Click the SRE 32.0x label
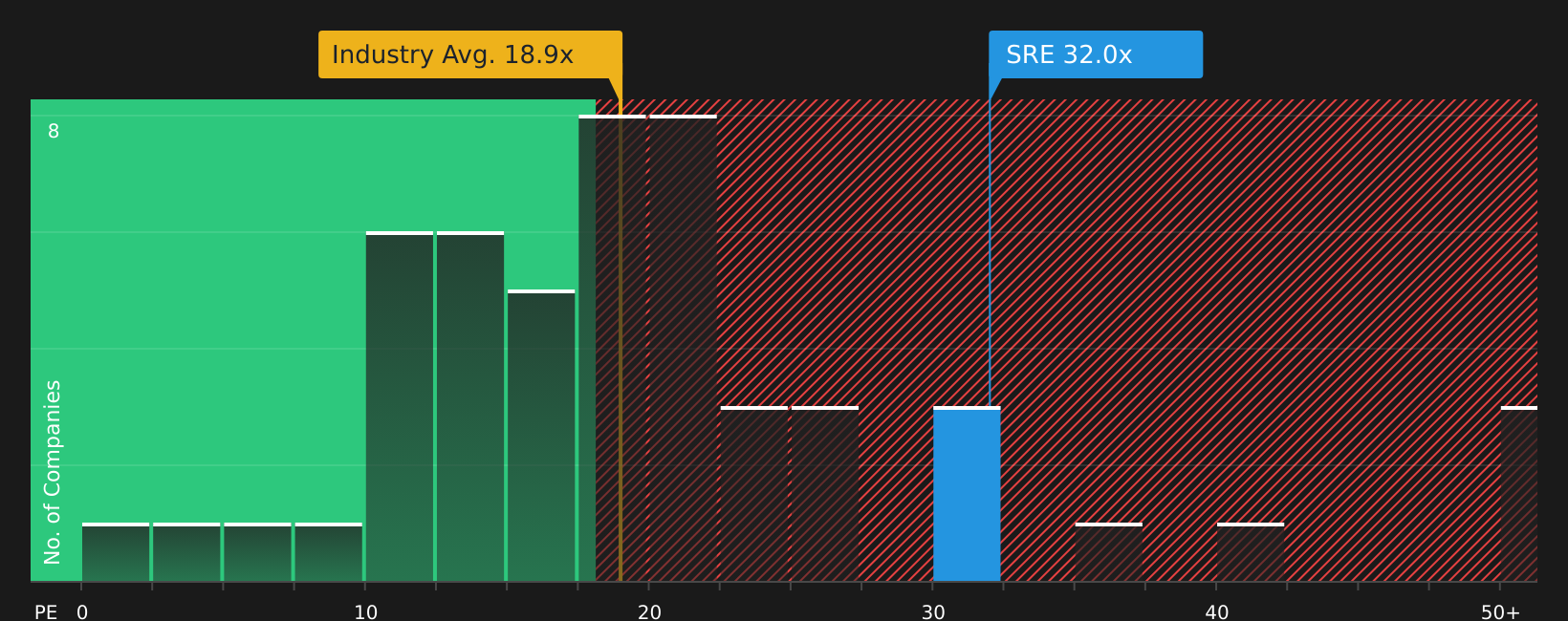 (1096, 54)
